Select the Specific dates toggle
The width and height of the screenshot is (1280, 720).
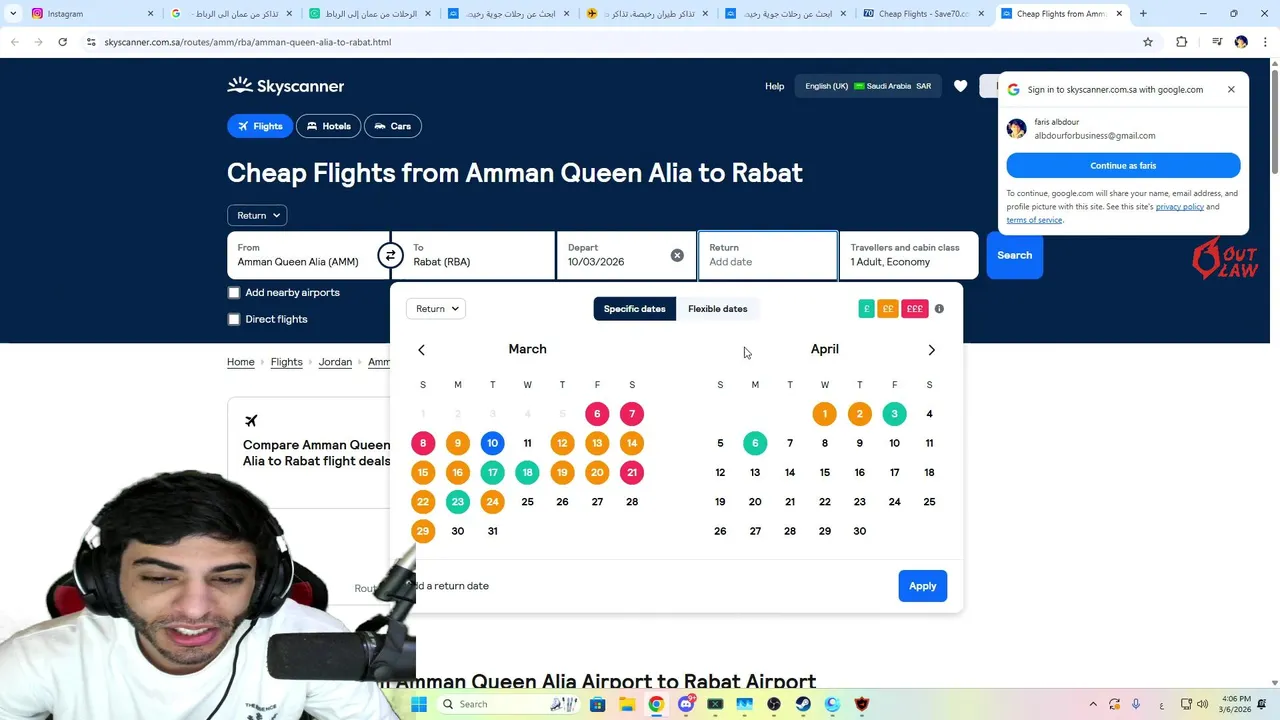pos(634,309)
